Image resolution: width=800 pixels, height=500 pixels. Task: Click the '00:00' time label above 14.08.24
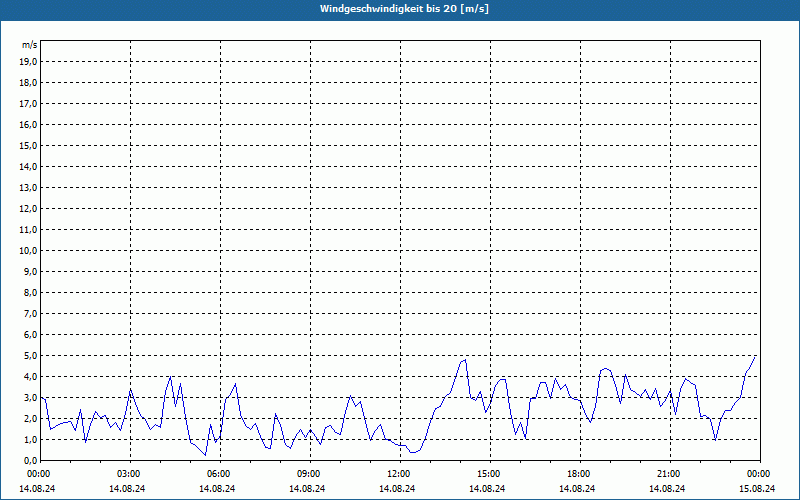38,474
